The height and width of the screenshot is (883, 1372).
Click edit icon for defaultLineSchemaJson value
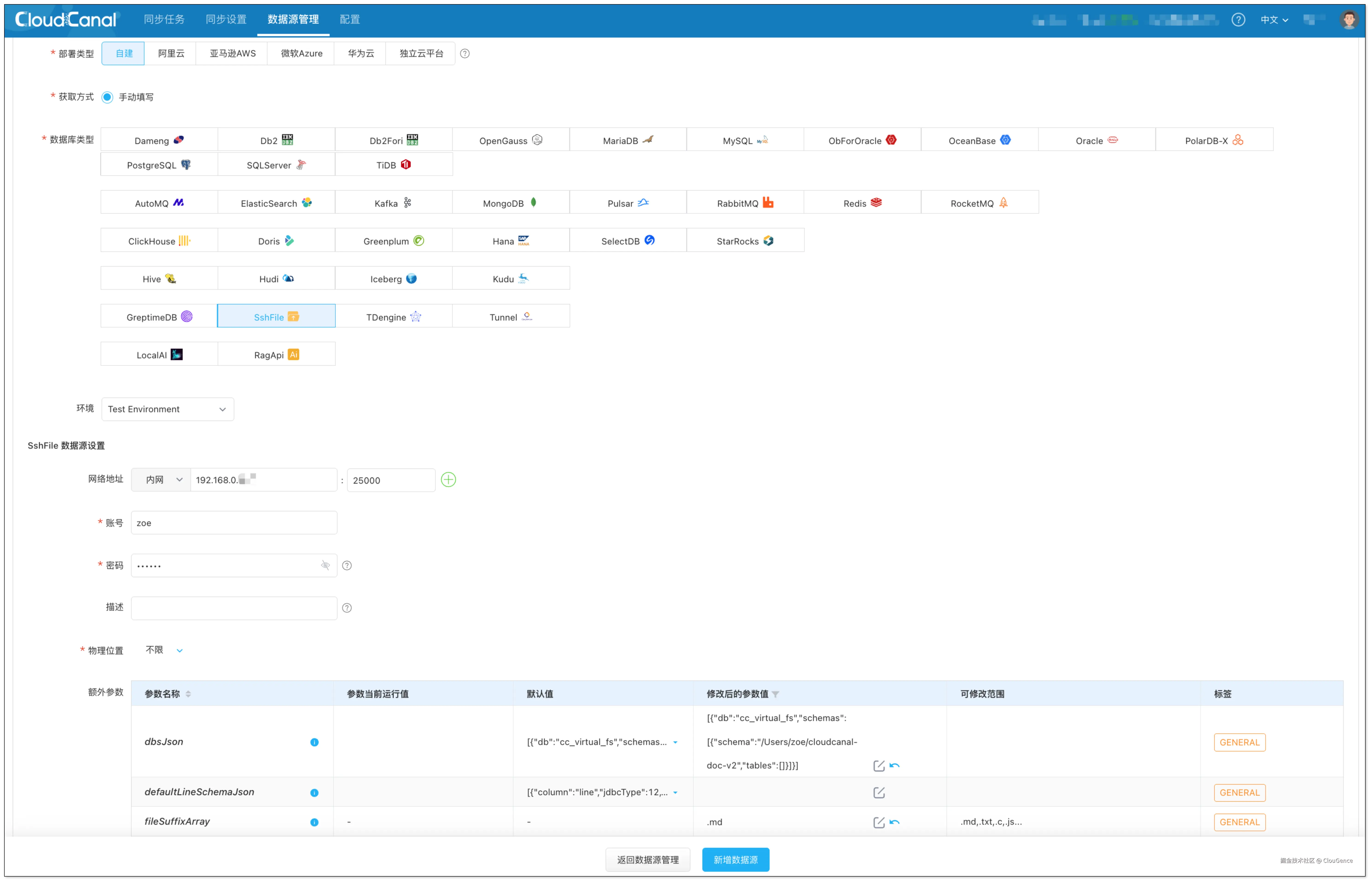tap(879, 792)
